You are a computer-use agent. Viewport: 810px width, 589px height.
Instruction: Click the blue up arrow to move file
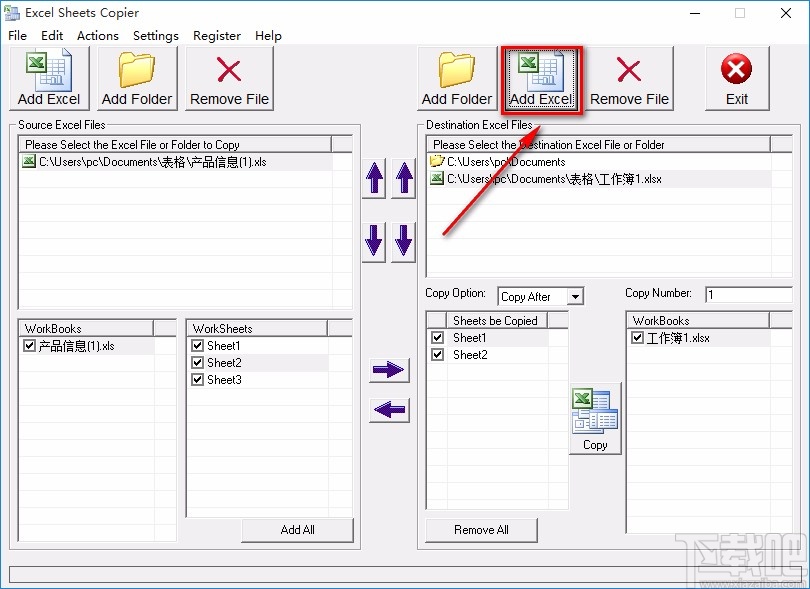pos(372,178)
